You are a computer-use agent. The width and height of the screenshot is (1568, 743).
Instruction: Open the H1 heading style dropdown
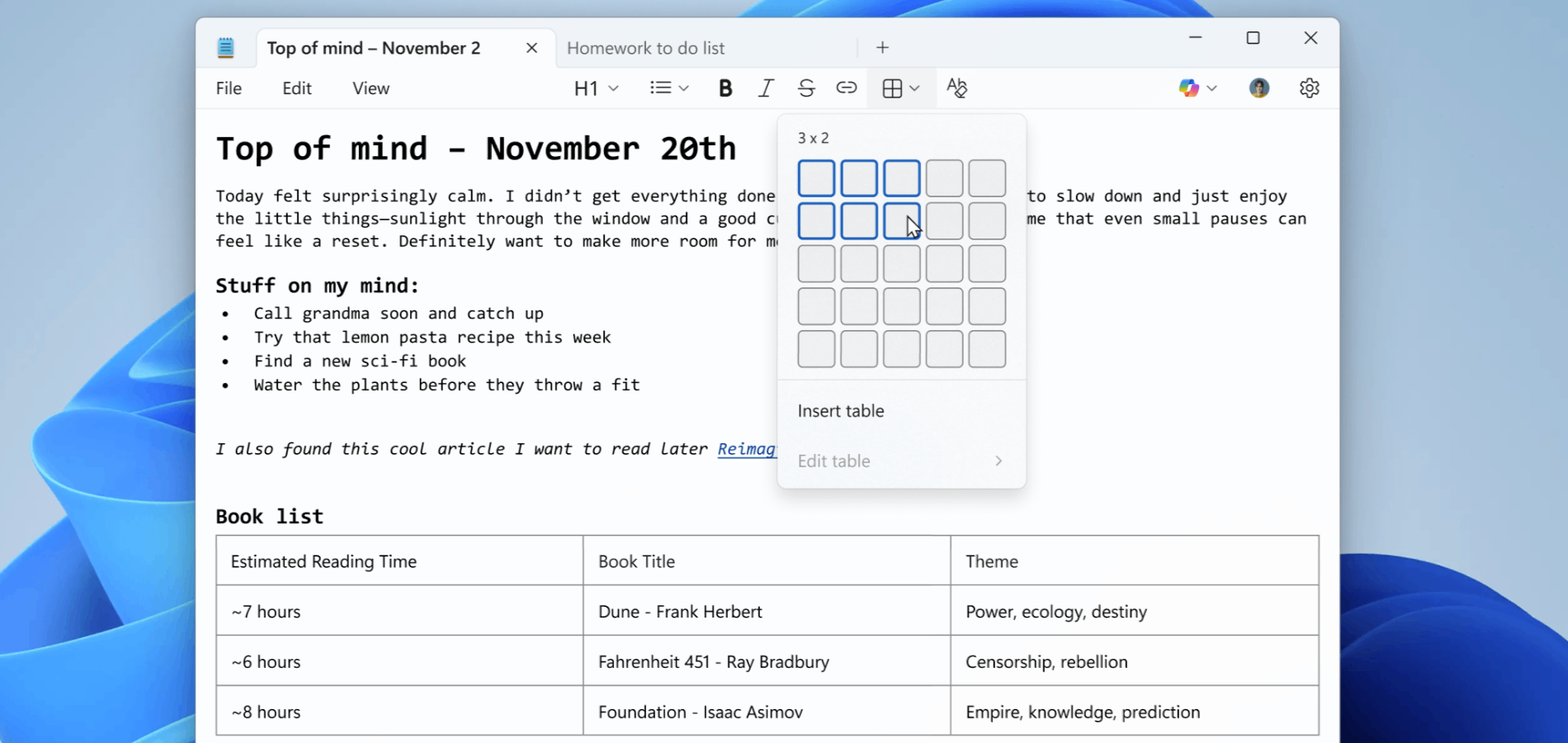(x=596, y=88)
